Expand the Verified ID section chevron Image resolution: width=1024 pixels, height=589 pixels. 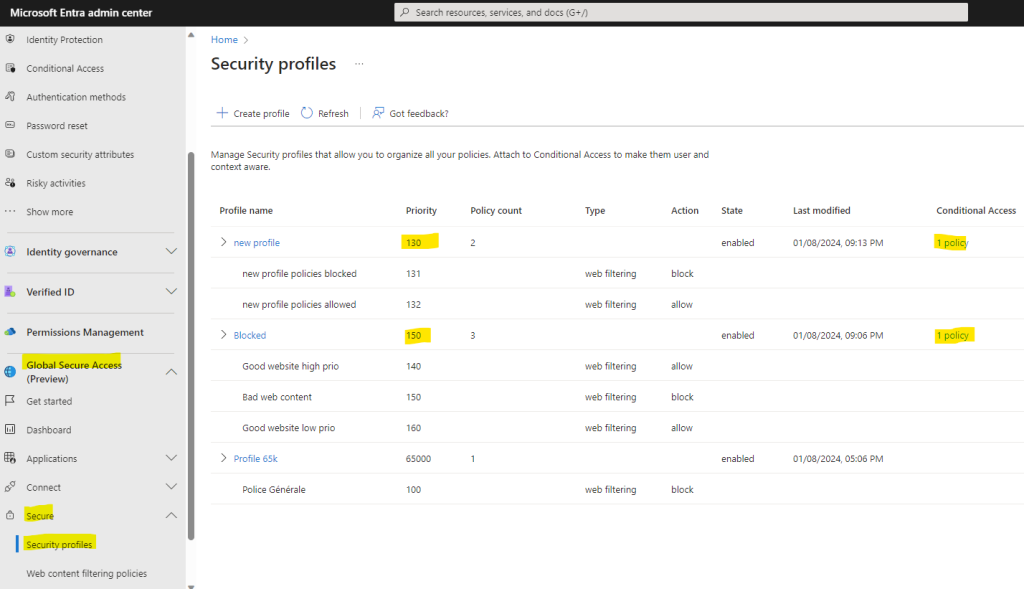[171, 291]
